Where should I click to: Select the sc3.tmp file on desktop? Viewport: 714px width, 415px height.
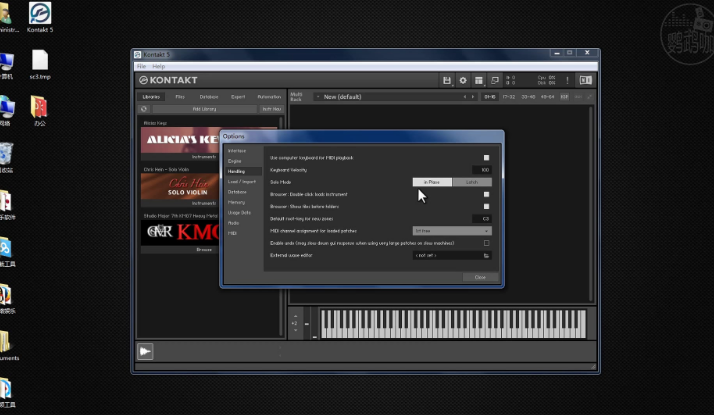pyautogui.click(x=40, y=64)
